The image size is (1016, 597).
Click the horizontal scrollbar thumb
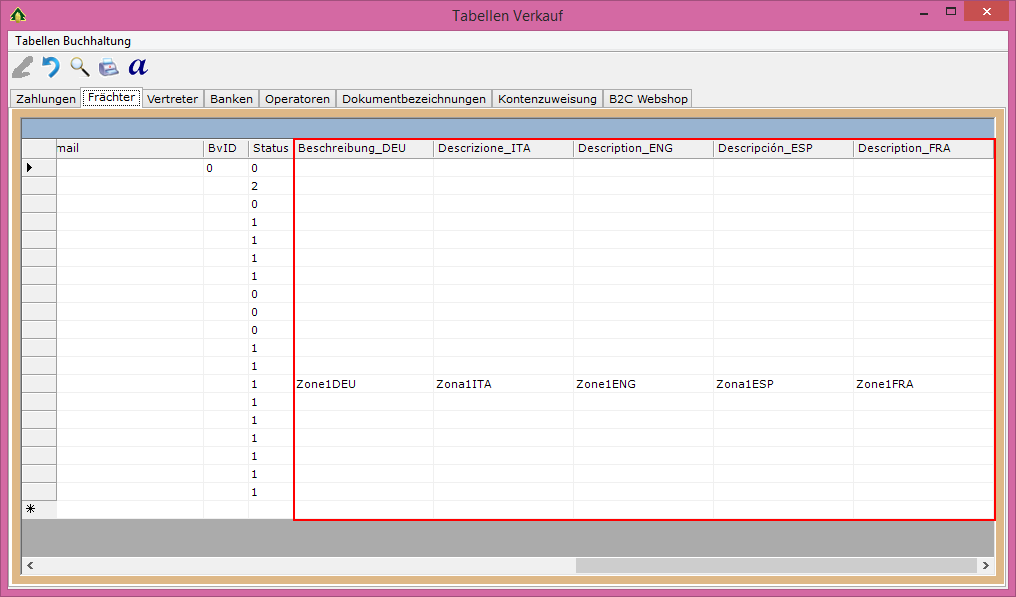[775, 566]
